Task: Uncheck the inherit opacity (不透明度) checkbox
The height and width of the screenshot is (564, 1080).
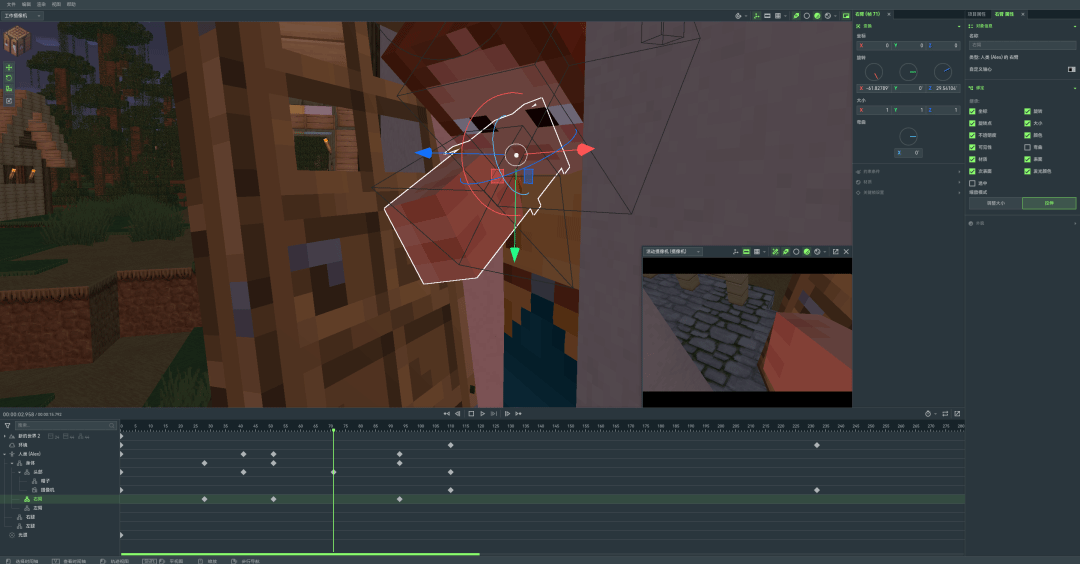Action: click(x=973, y=136)
